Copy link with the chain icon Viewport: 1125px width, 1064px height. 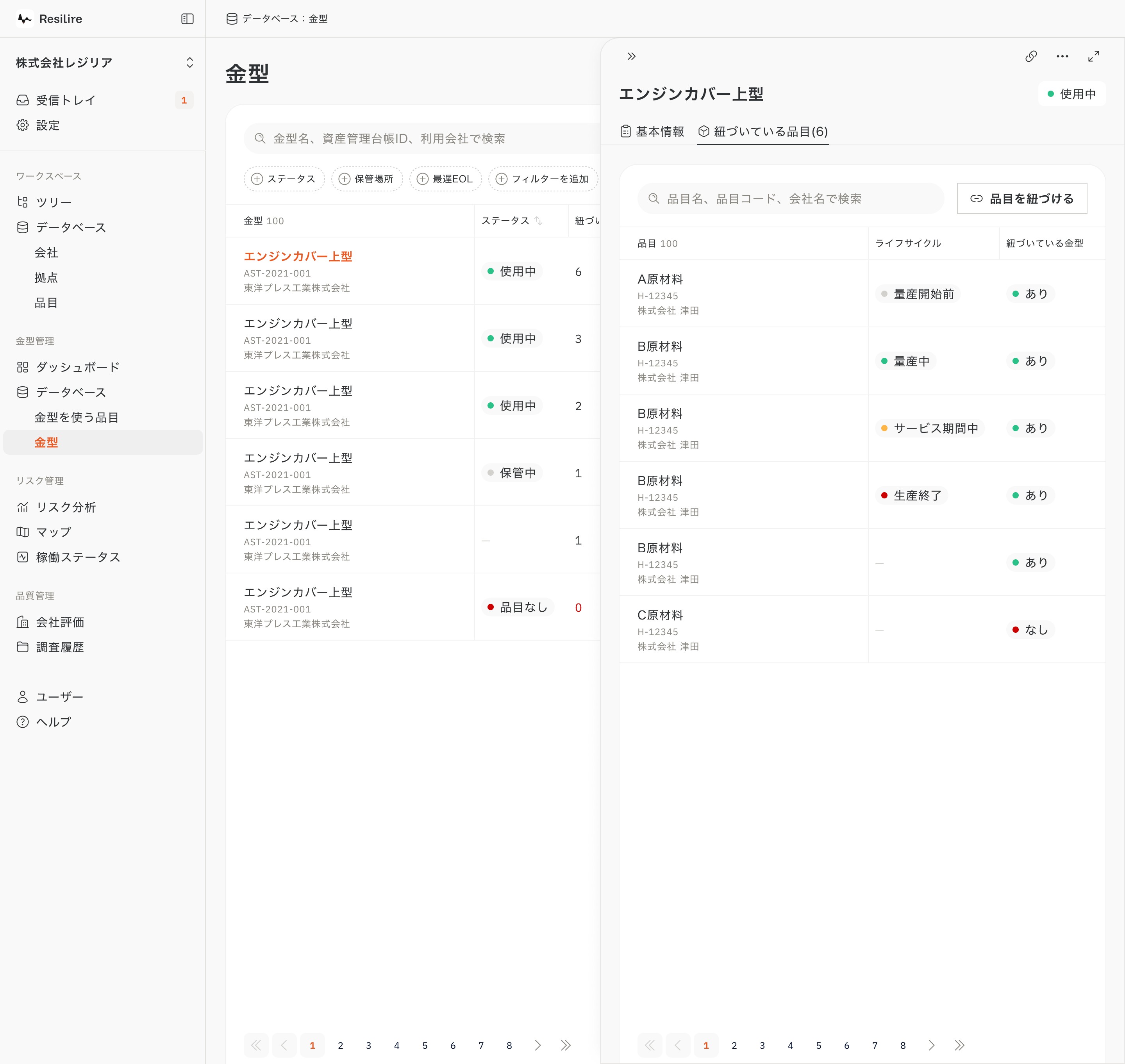(x=1031, y=56)
